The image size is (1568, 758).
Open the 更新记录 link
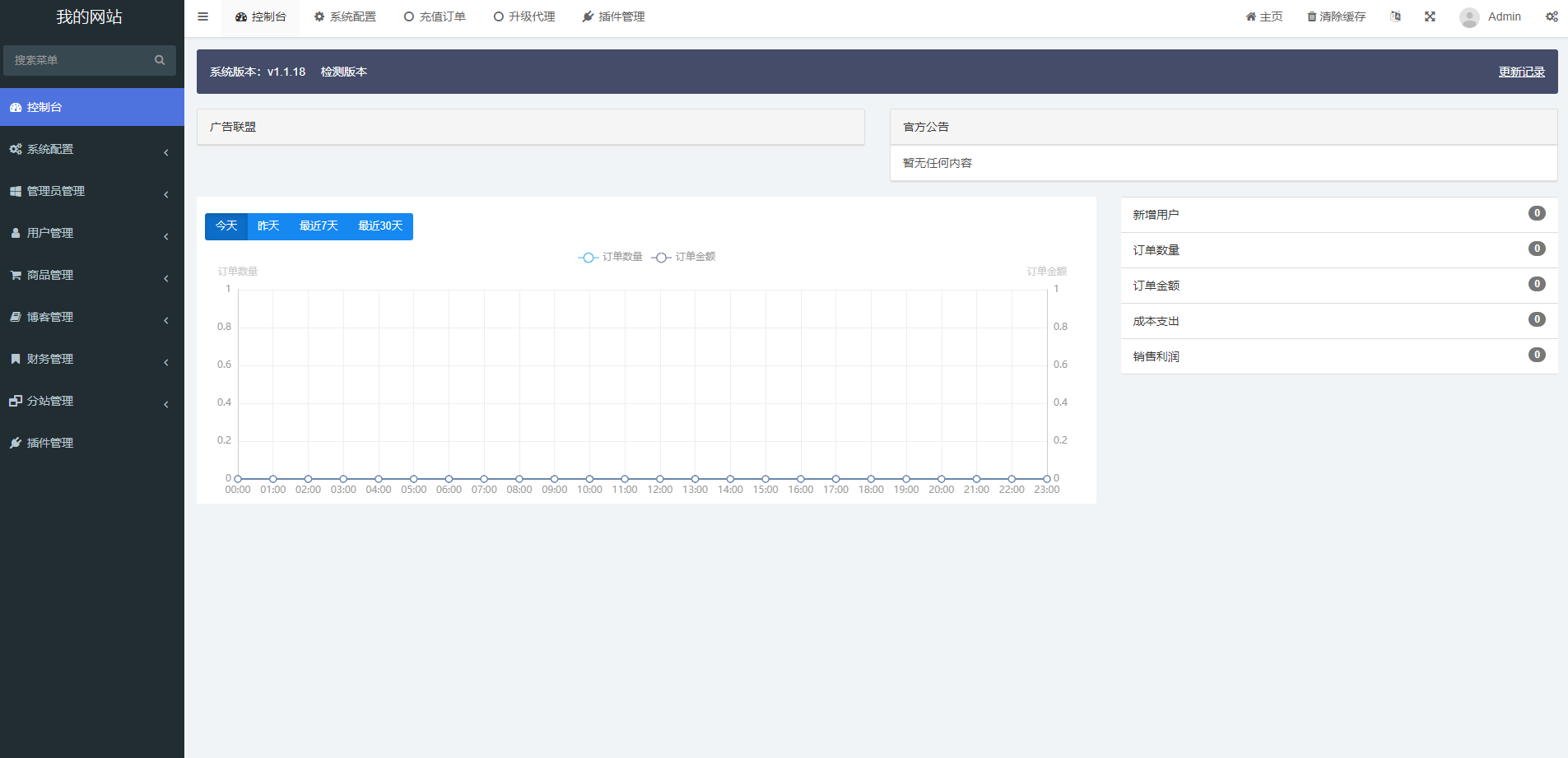tap(1521, 72)
